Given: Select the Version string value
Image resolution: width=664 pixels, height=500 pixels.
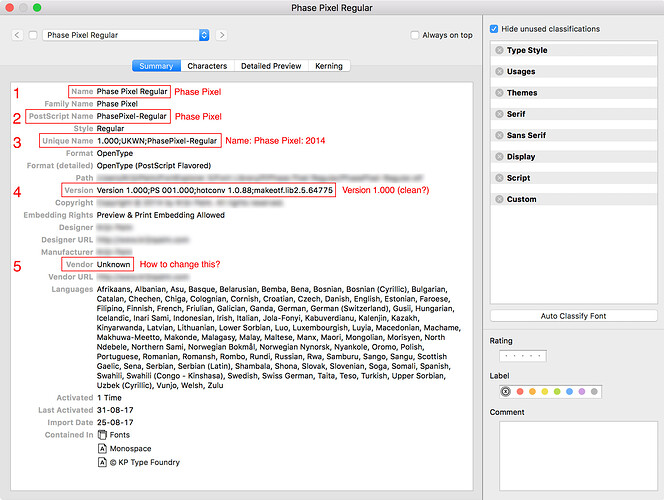Looking at the screenshot, I should 215,190.
